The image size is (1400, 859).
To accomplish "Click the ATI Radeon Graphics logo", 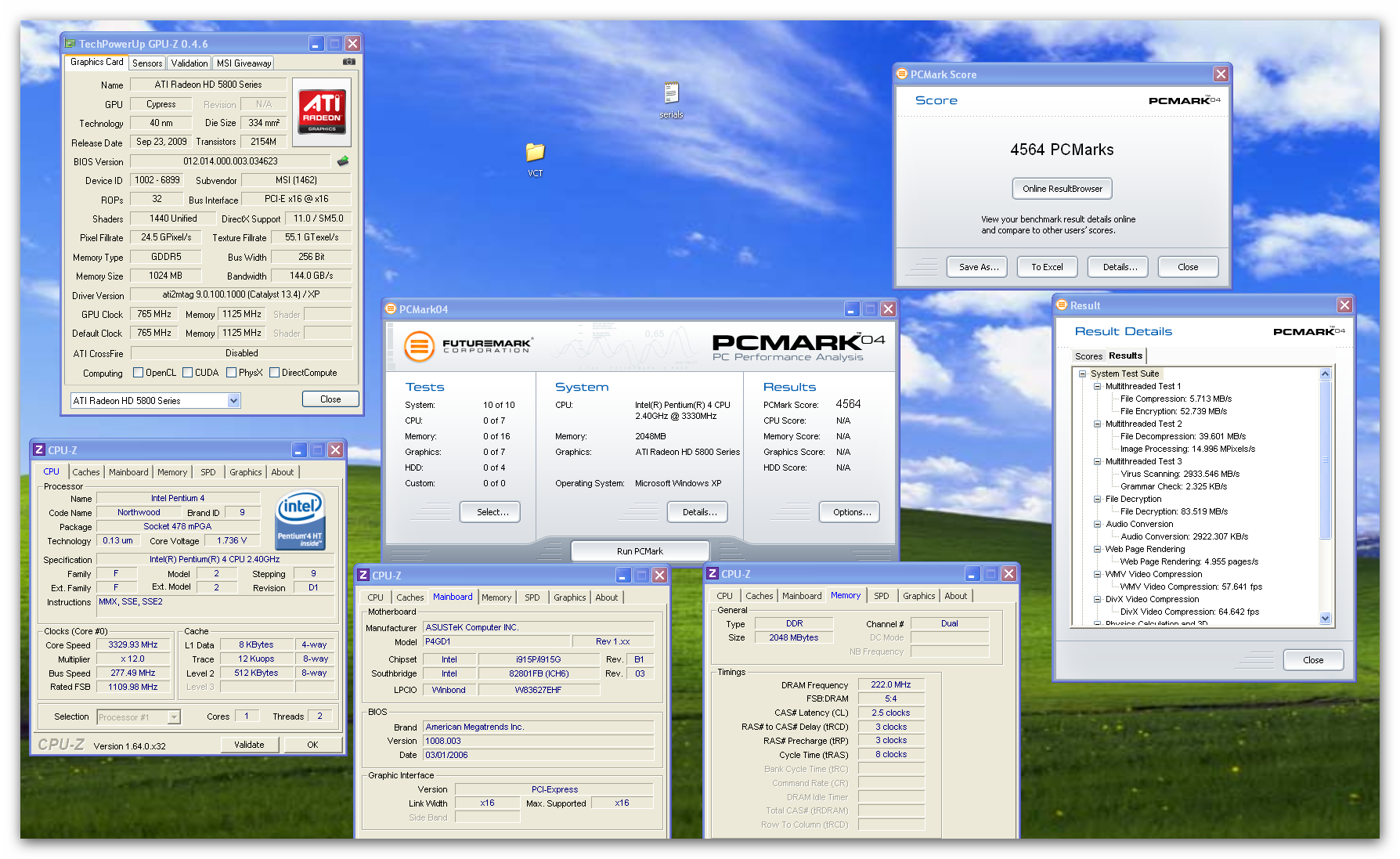I will pyautogui.click(x=322, y=112).
